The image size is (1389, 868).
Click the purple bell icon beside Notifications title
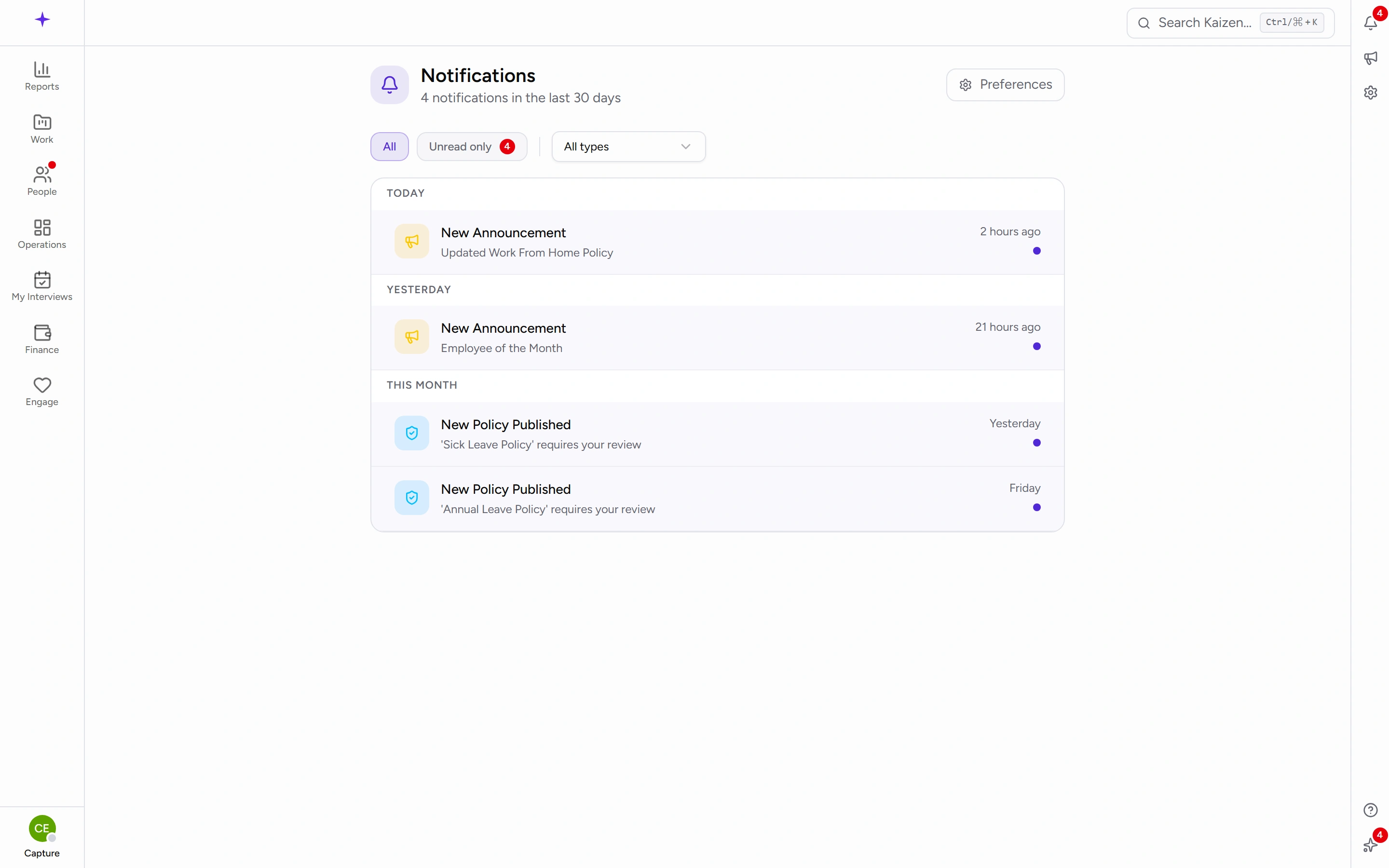[x=390, y=85]
